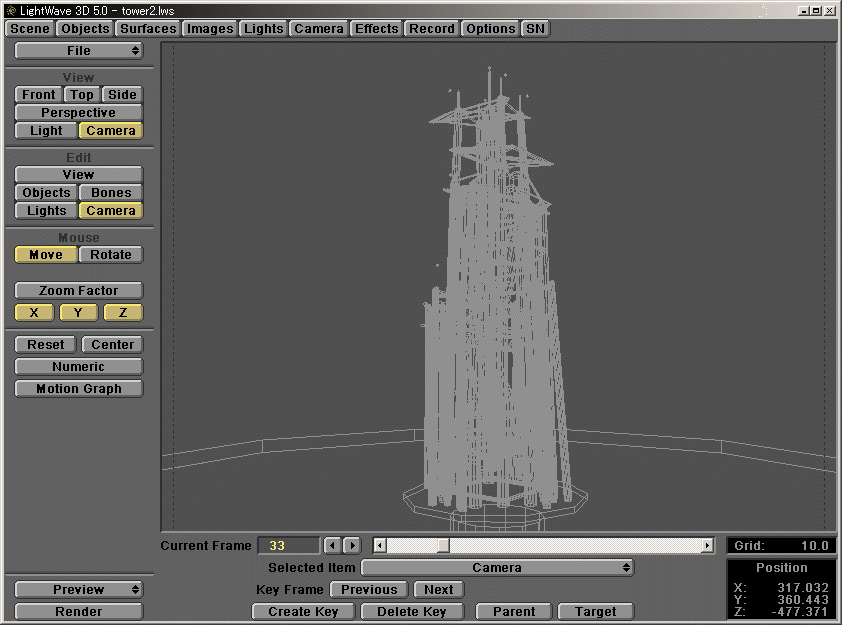Switch to Light view mode
Screen dimensions: 842x625
point(45,130)
